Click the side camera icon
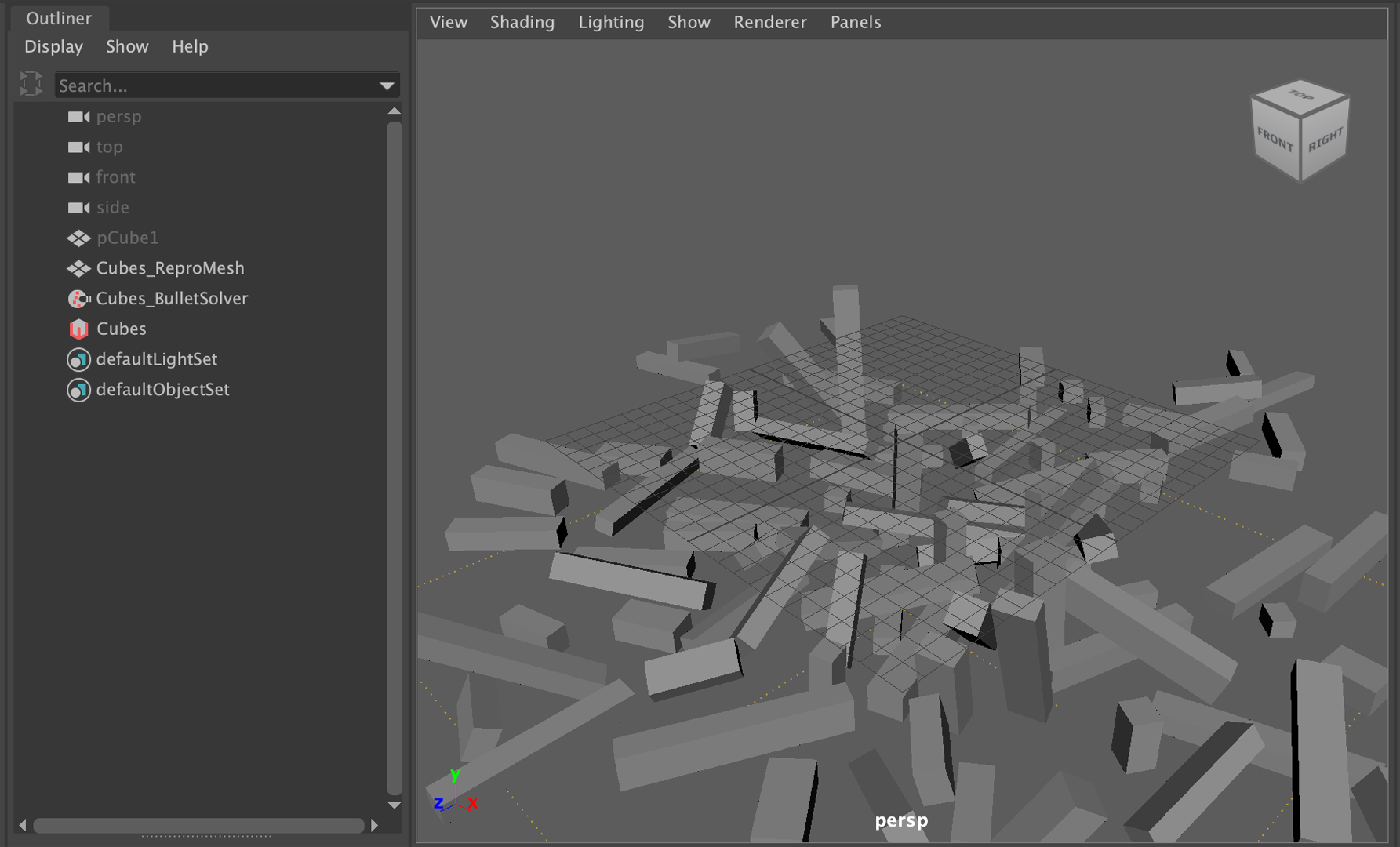This screenshot has height=847, width=1400. pos(78,208)
